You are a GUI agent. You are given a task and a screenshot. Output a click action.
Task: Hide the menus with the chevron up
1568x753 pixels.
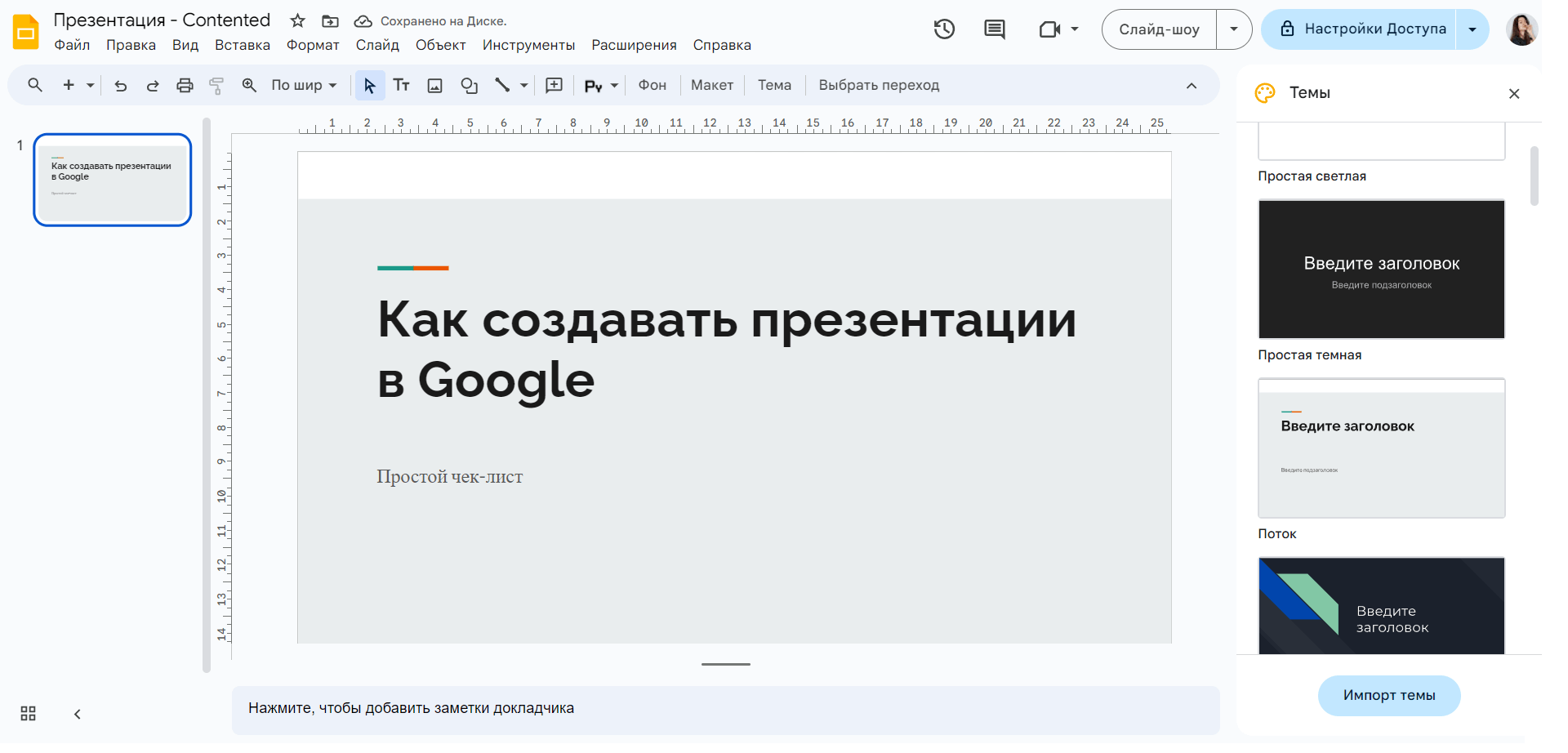pos(1192,86)
